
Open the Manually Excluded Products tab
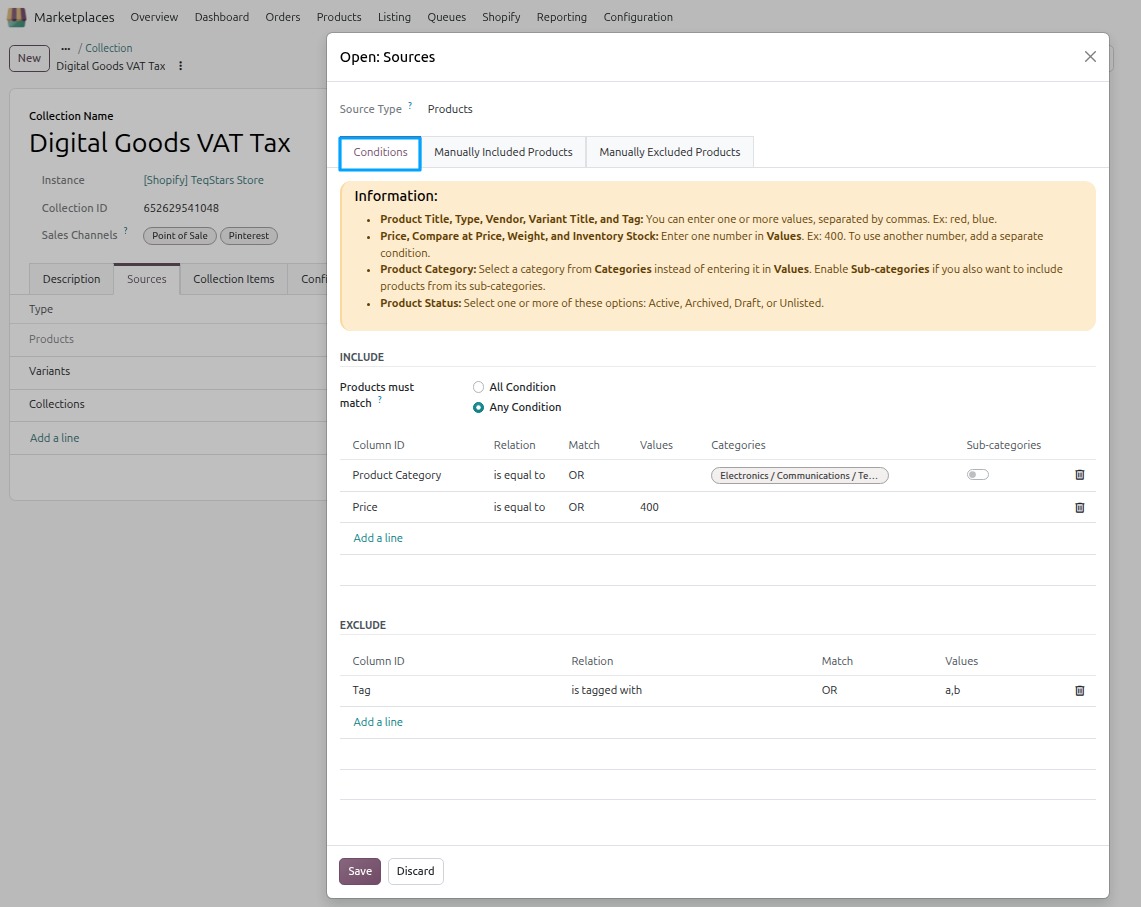tap(669, 152)
